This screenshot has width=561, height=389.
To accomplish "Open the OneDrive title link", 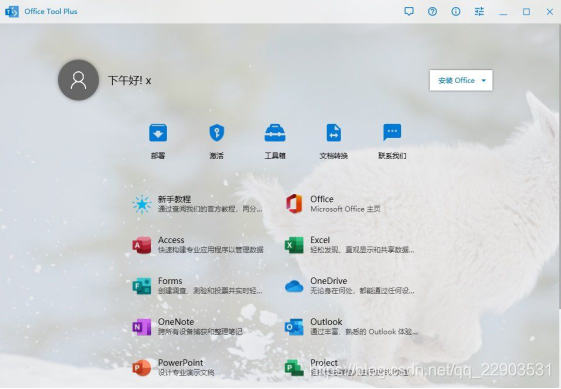I will [328, 281].
